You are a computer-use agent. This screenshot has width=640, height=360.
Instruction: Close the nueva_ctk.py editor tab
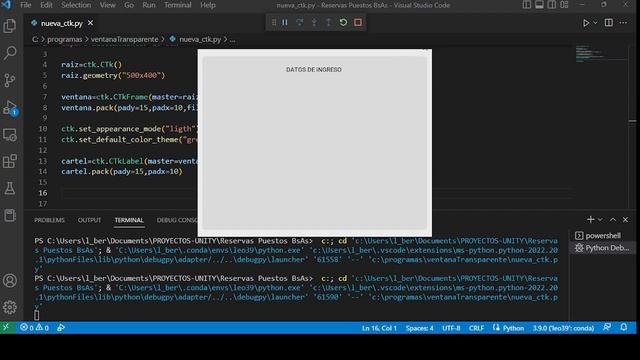pos(90,23)
